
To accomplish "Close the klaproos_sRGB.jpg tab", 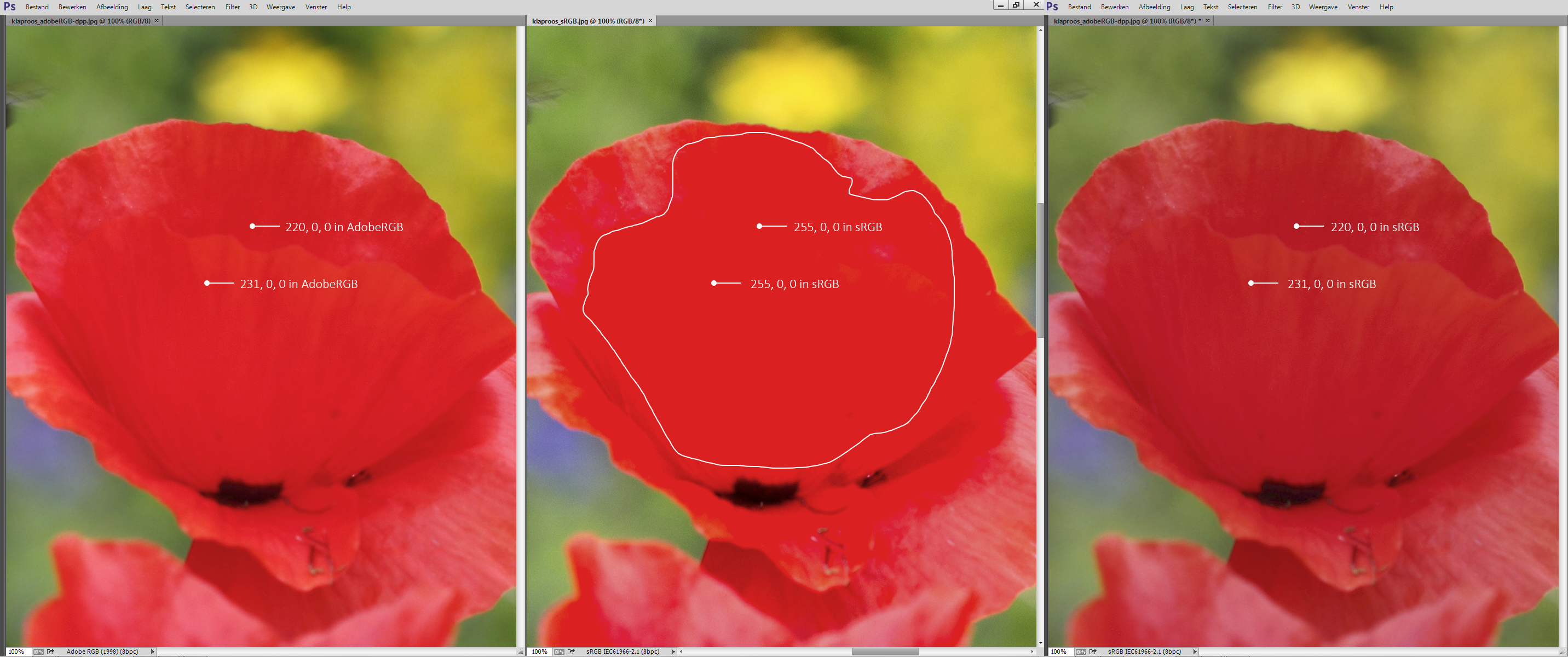I will pos(650,21).
